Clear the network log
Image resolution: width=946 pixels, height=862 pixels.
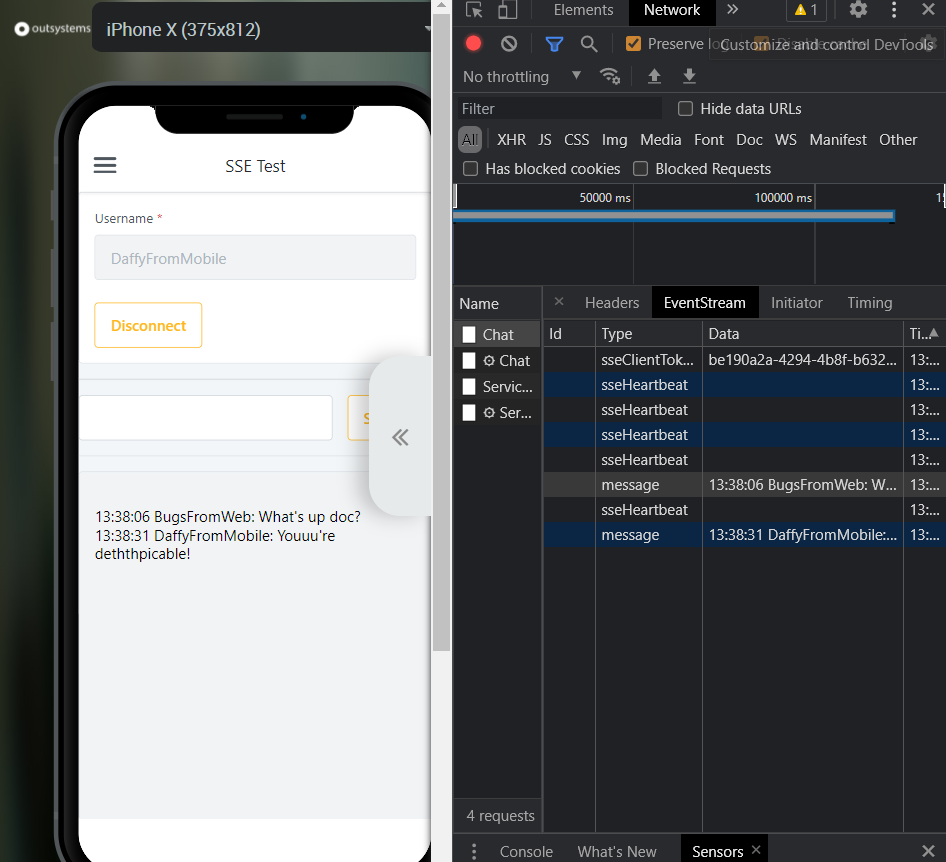(509, 44)
